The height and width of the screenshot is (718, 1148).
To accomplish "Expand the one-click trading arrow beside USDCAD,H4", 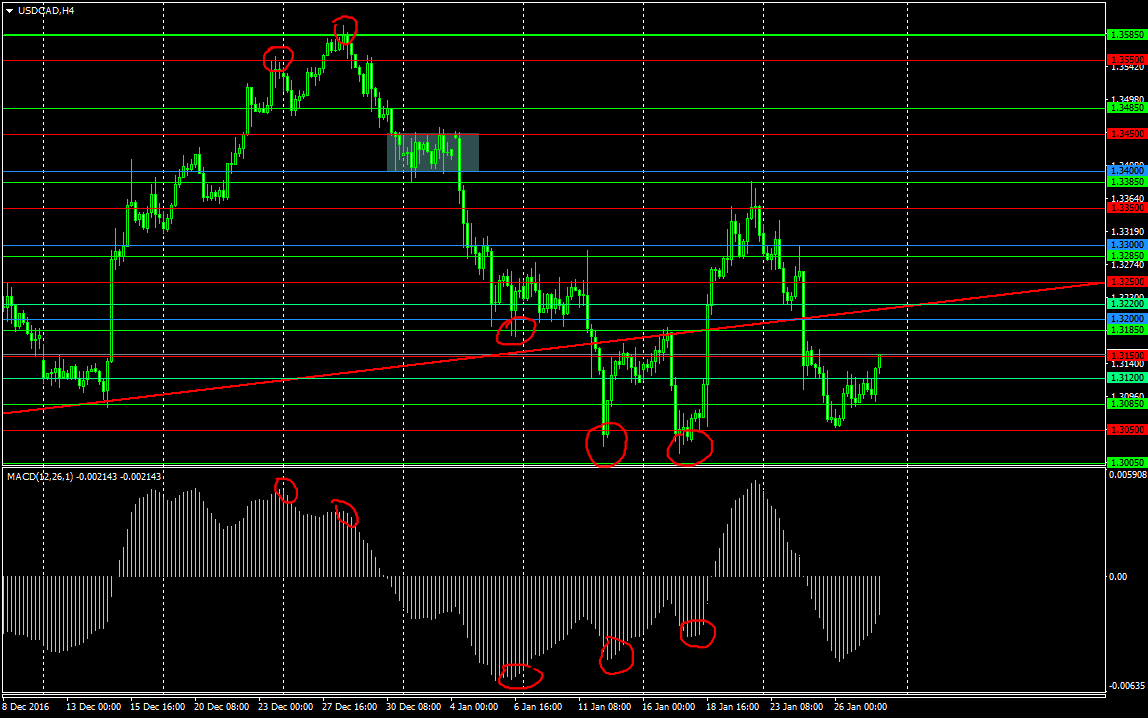I will pos(10,11).
